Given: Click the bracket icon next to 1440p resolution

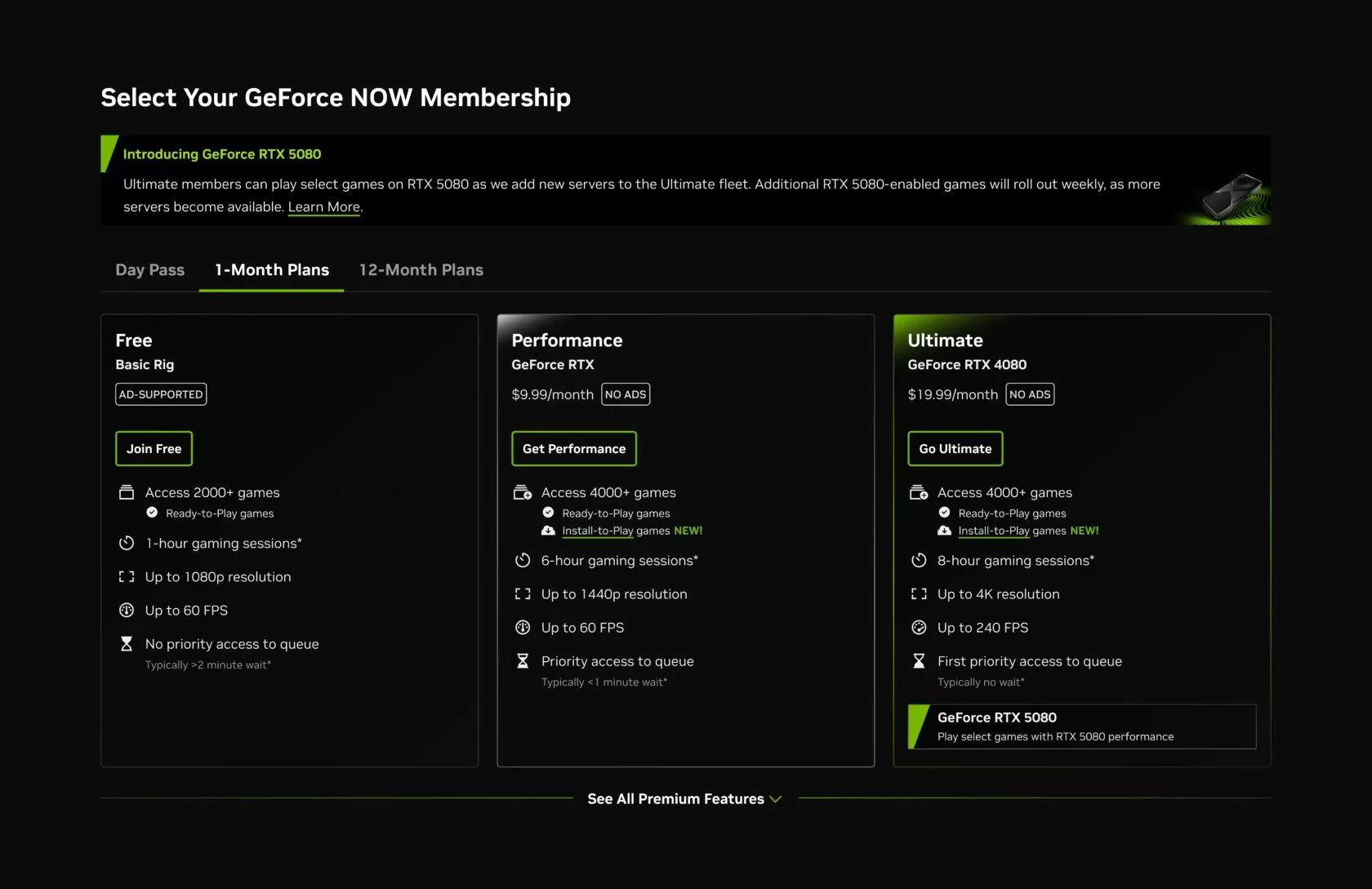Looking at the screenshot, I should [523, 593].
